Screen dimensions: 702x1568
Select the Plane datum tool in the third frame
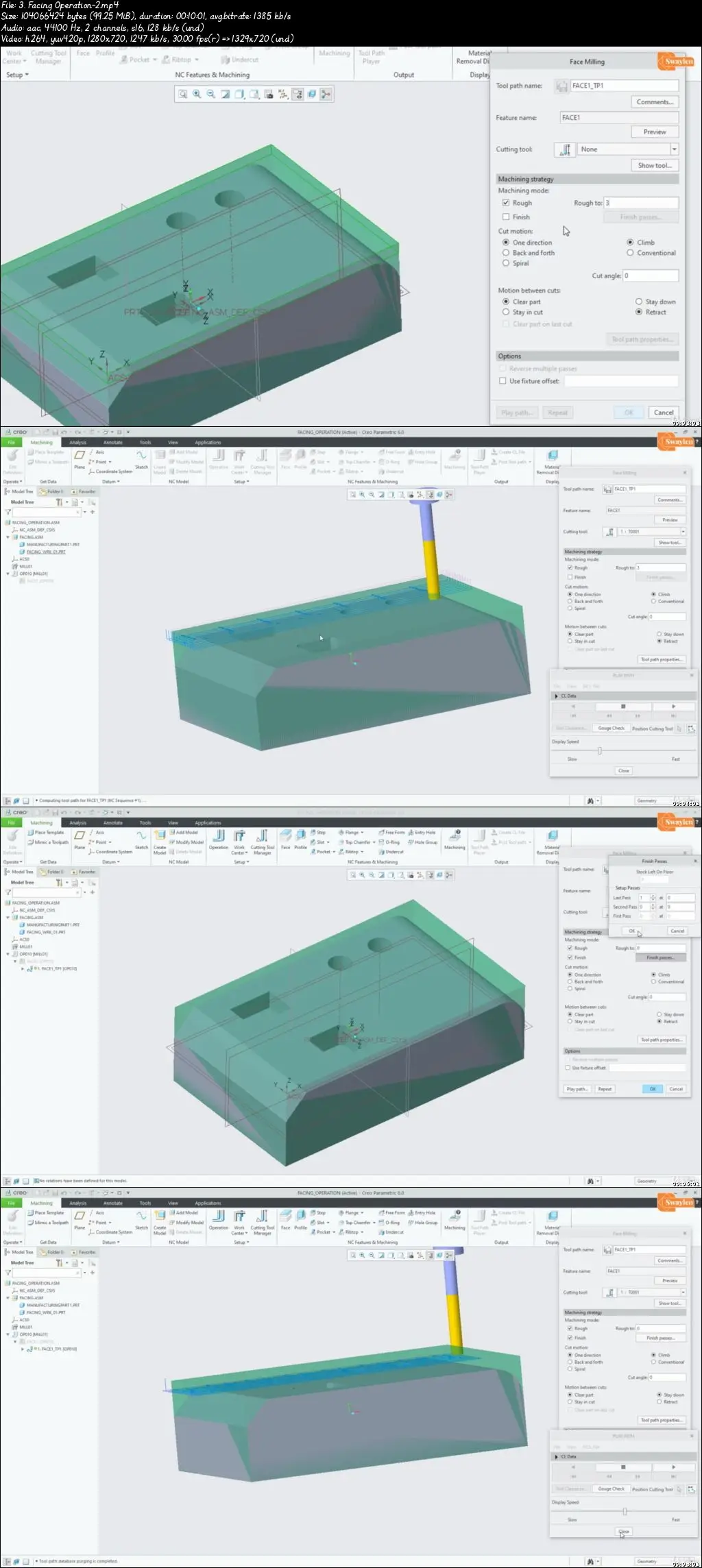click(x=80, y=840)
